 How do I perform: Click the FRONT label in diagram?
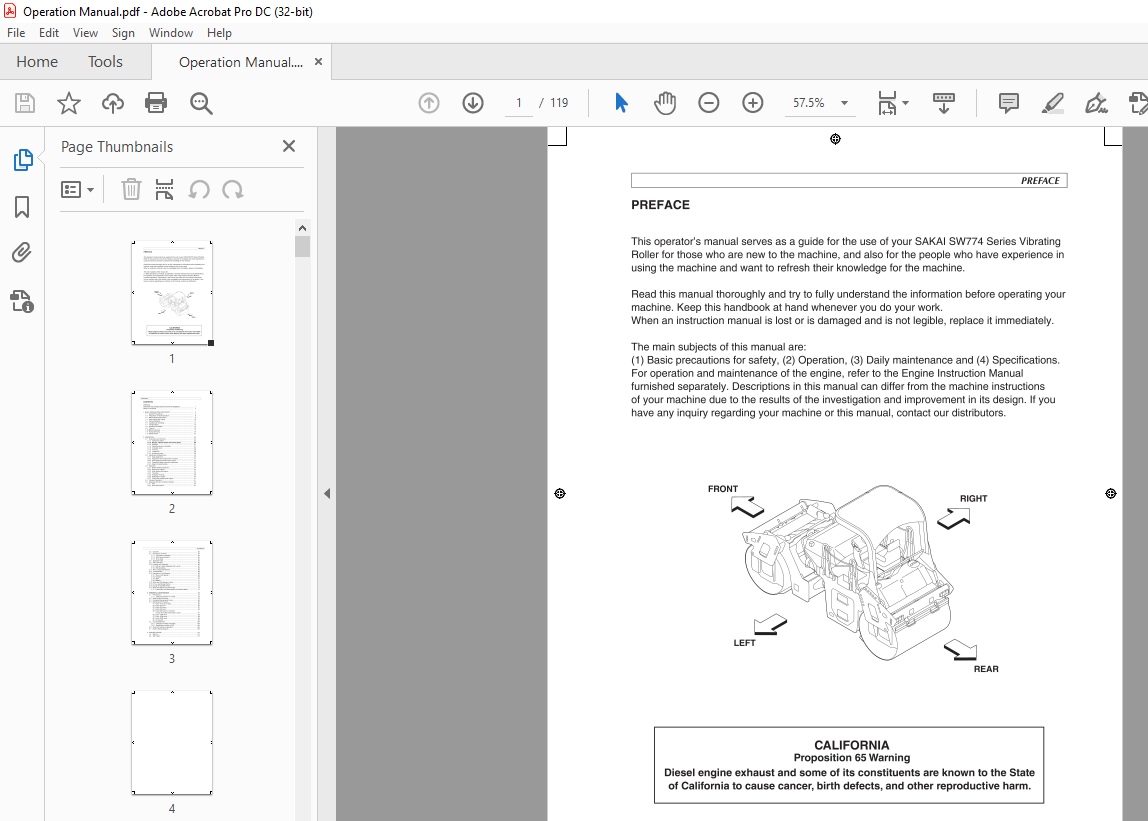pyautogui.click(x=723, y=489)
